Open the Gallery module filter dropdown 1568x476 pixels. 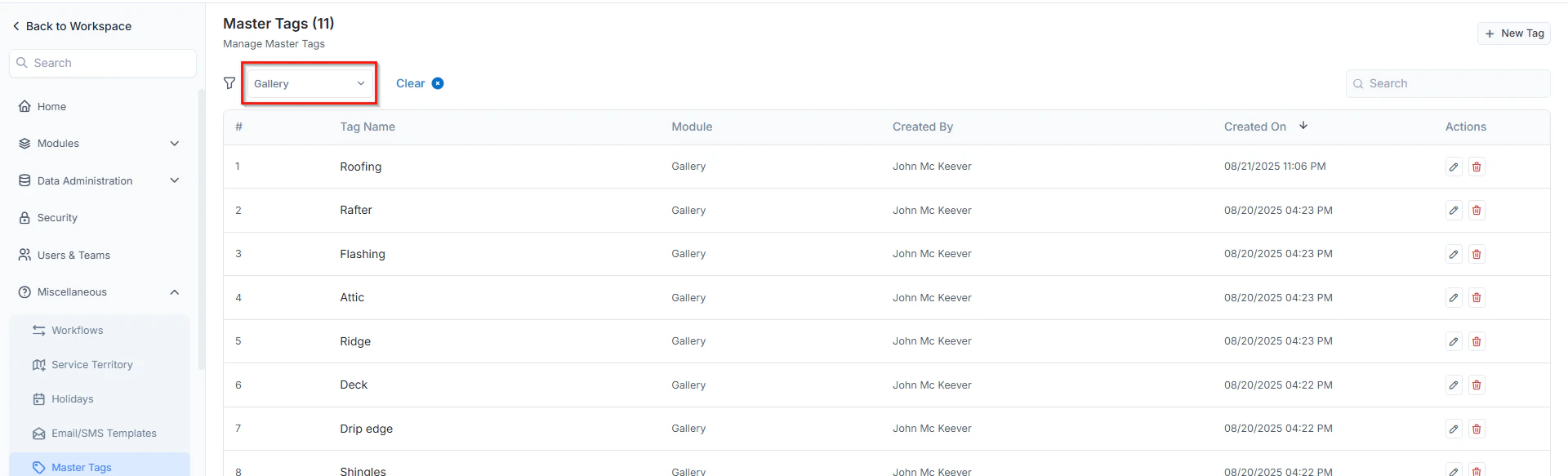click(310, 83)
